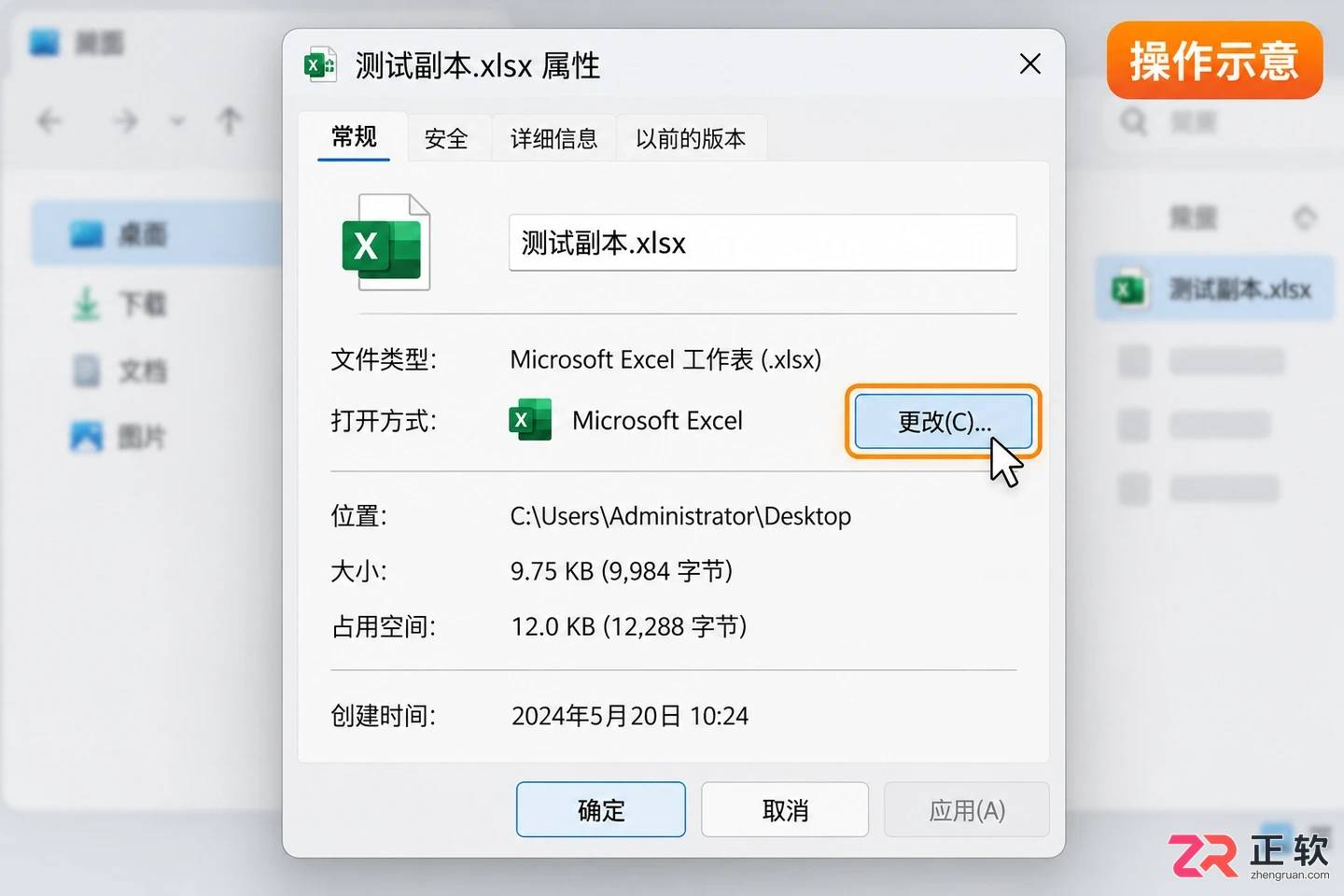1344x896 pixels.
Task: Click the 打开方式: label
Action: [384, 421]
